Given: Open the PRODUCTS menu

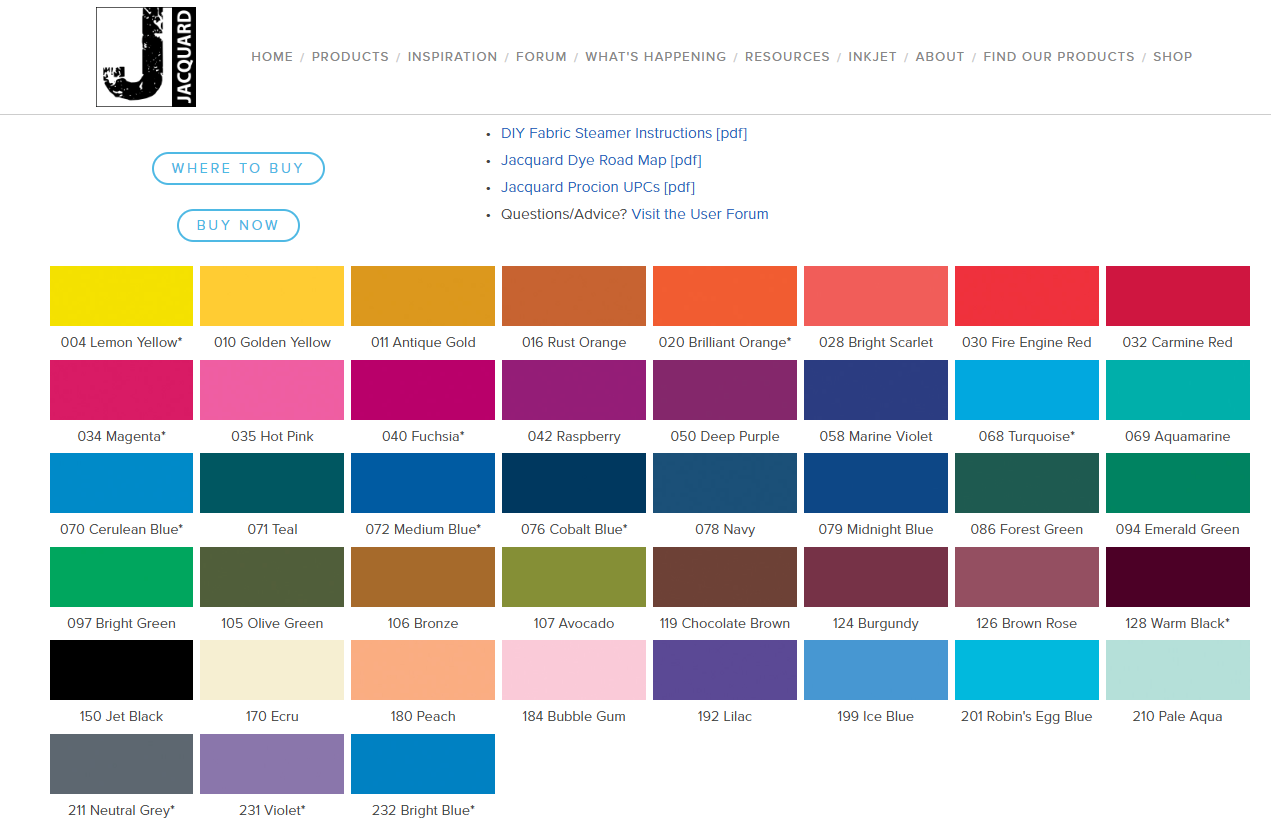Looking at the screenshot, I should coord(350,57).
